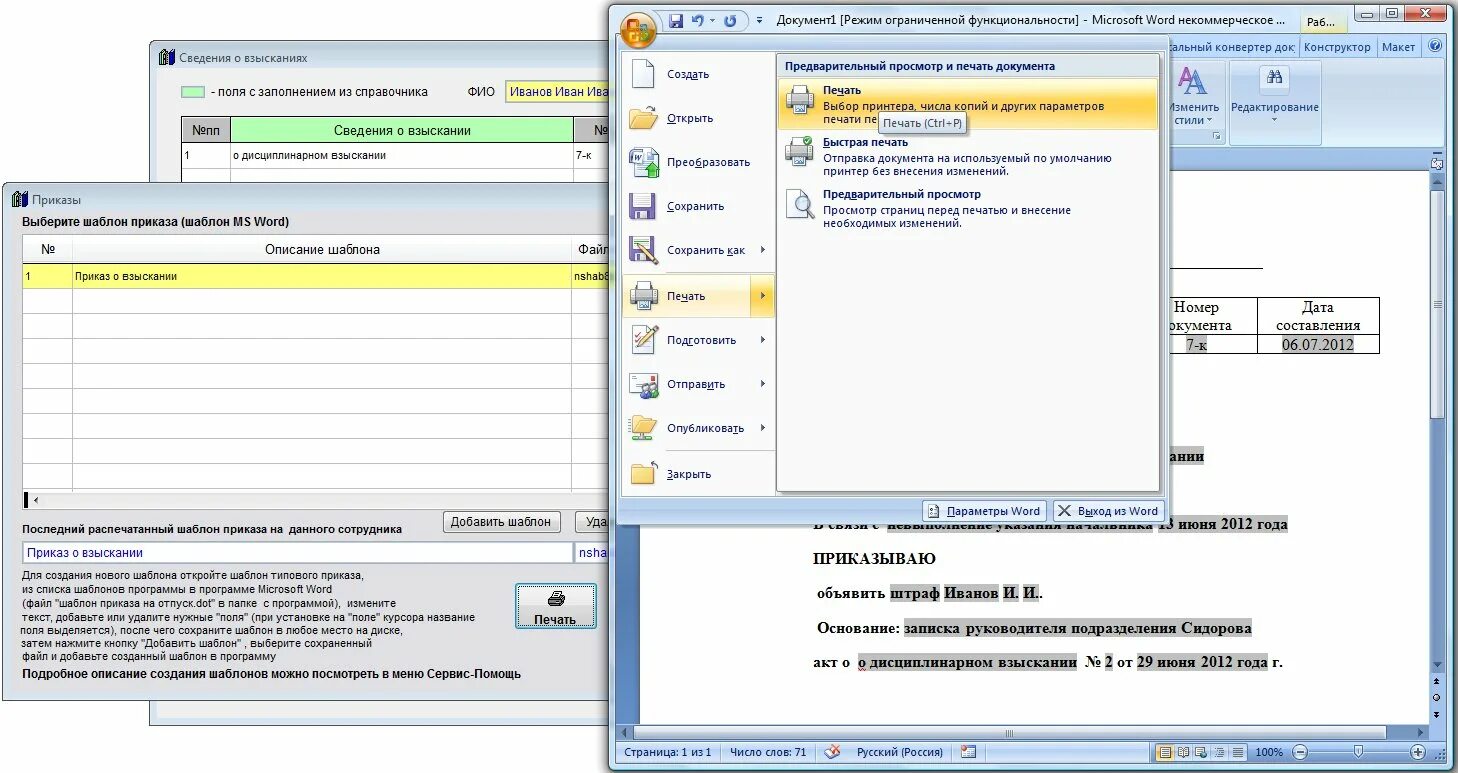Image resolution: width=1458 pixels, height=773 pixels.
Task: Select row о дисциплинарном взыскании
Action: [x=395, y=156]
